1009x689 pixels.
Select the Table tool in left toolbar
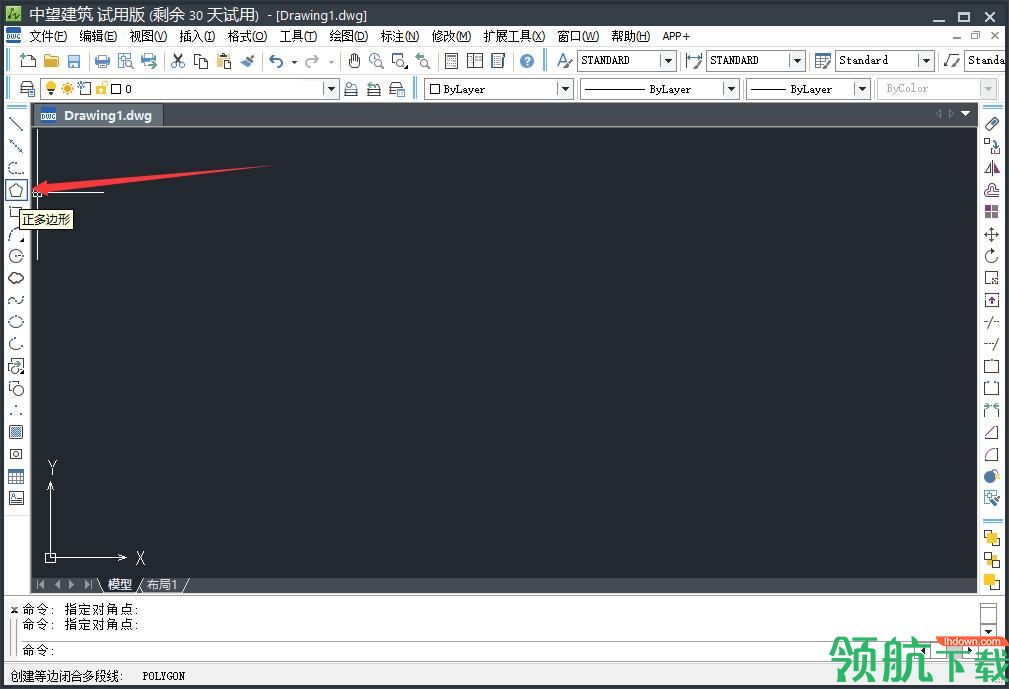click(16, 476)
